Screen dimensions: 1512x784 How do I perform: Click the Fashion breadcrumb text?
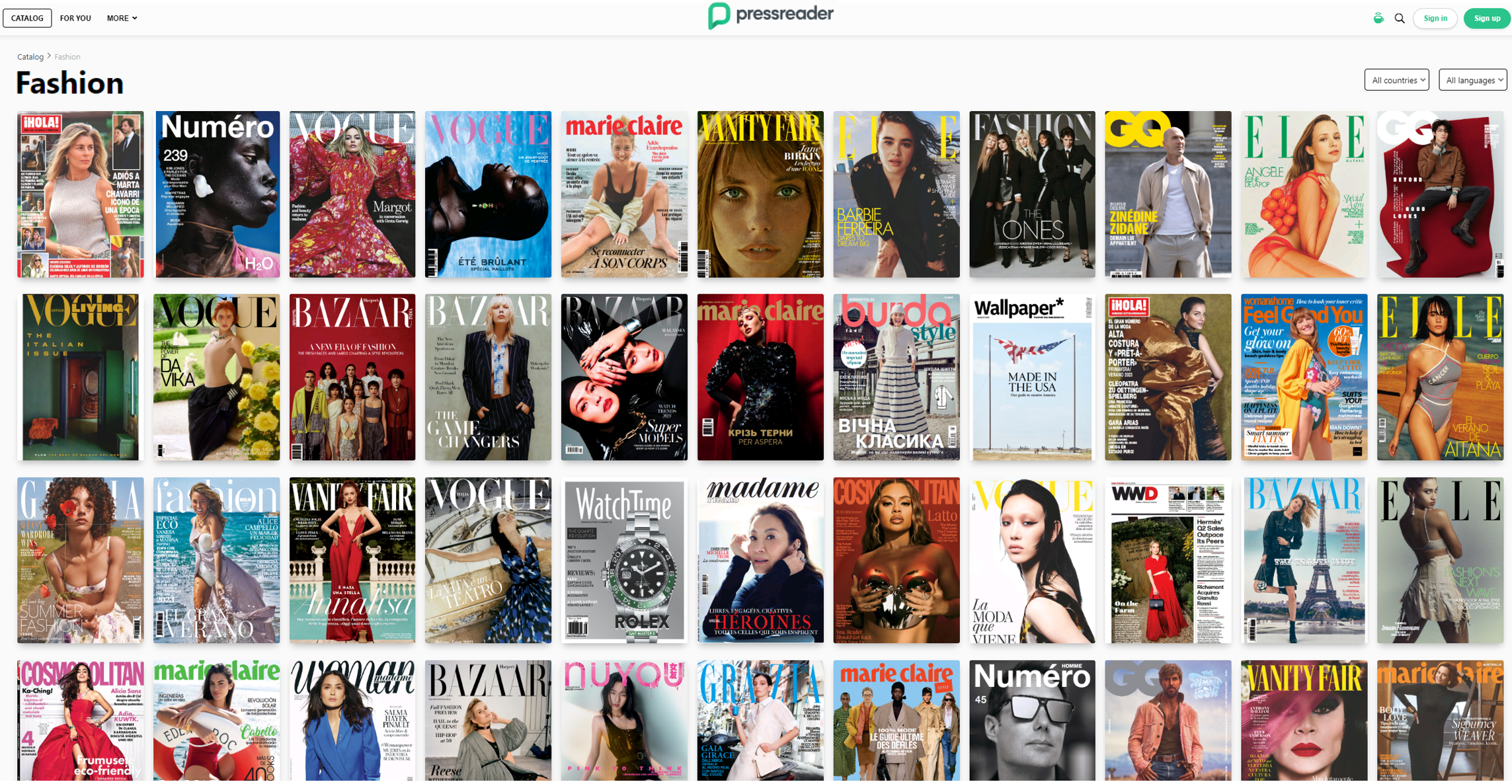[67, 57]
